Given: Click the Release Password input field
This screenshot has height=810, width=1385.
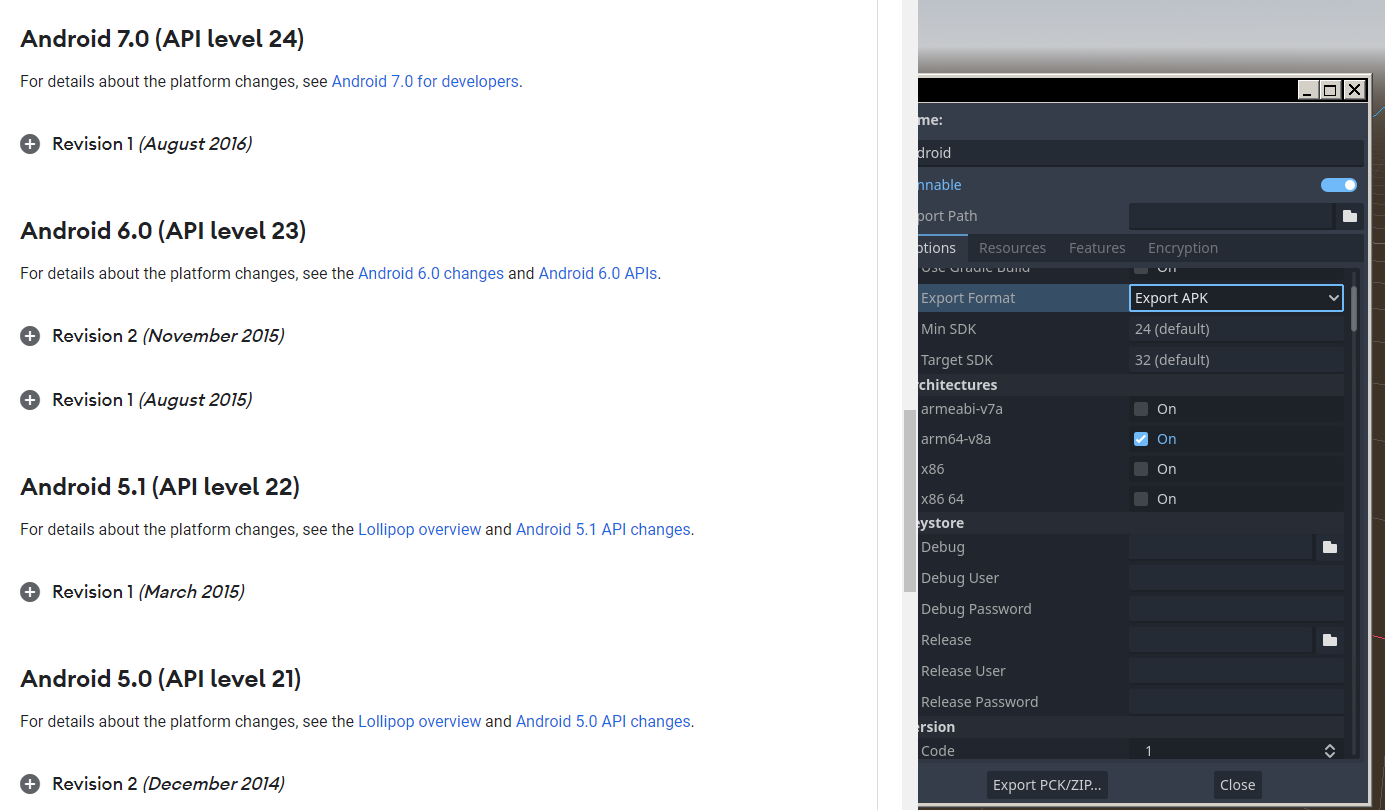Looking at the screenshot, I should coord(1237,702).
